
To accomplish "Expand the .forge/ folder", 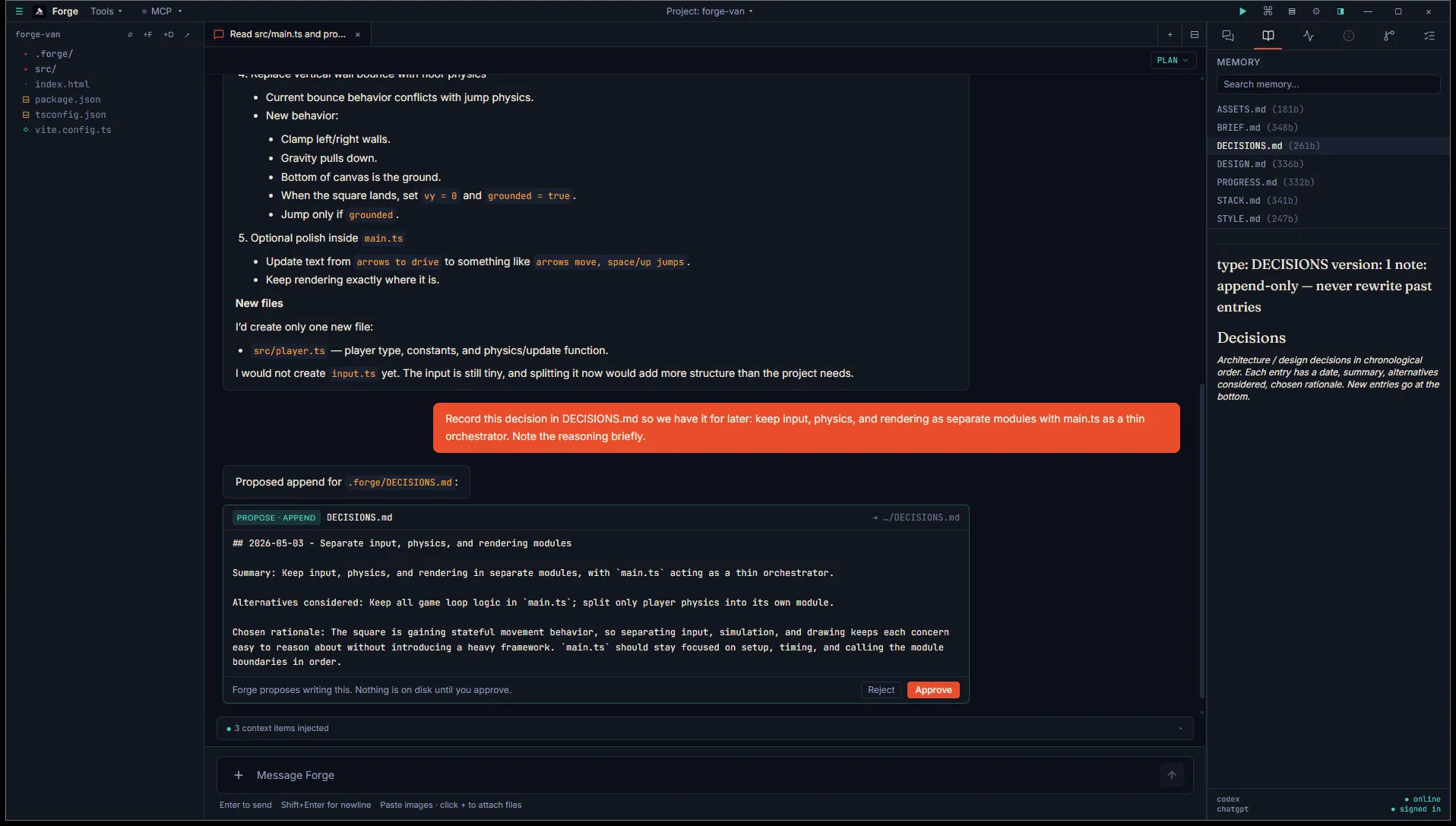I will click(53, 54).
